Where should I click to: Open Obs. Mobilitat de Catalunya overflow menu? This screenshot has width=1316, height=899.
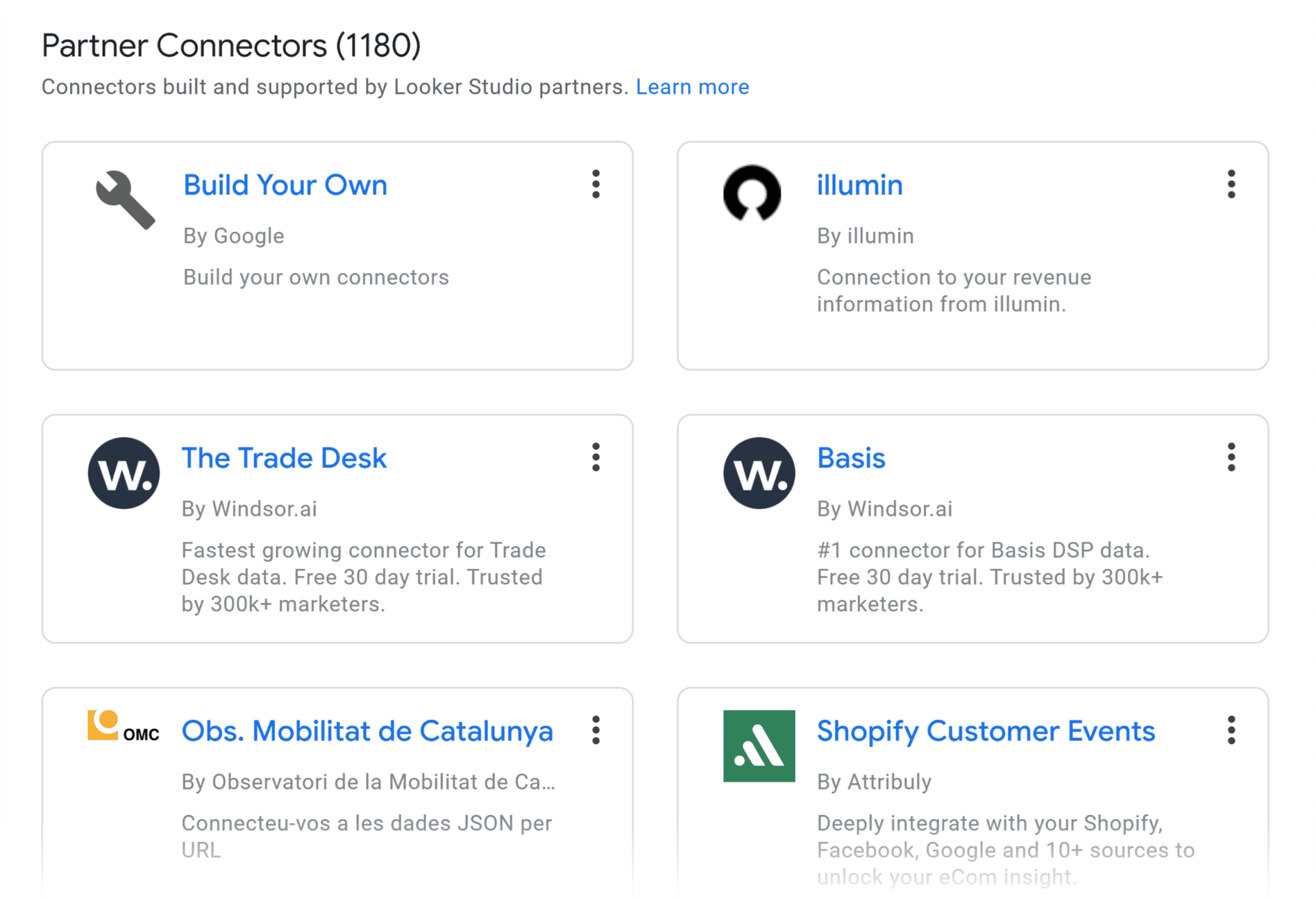596,730
